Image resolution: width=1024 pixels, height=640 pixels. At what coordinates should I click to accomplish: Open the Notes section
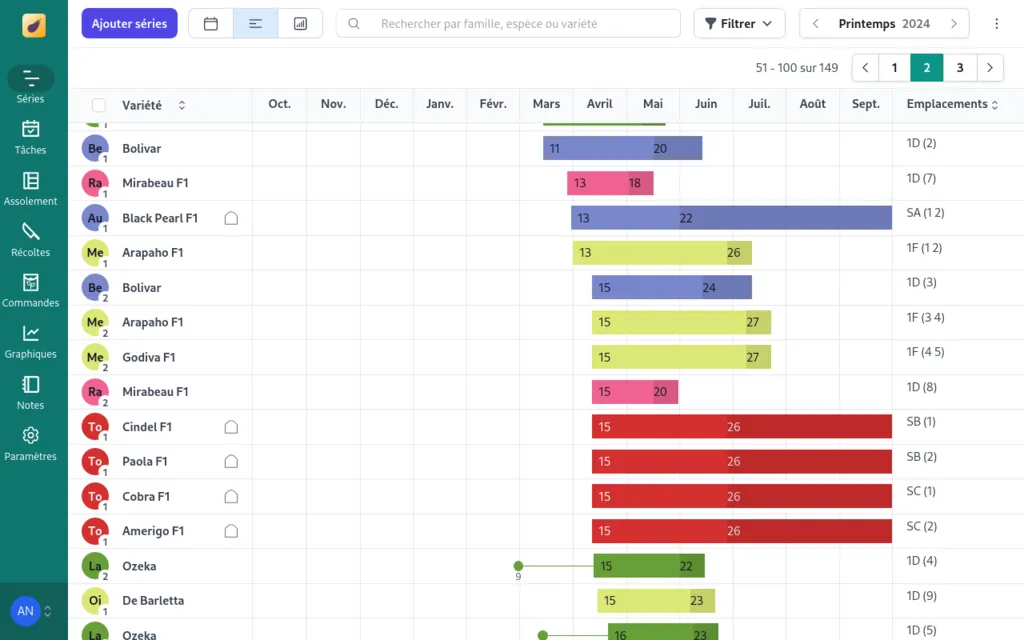pyautogui.click(x=30, y=392)
